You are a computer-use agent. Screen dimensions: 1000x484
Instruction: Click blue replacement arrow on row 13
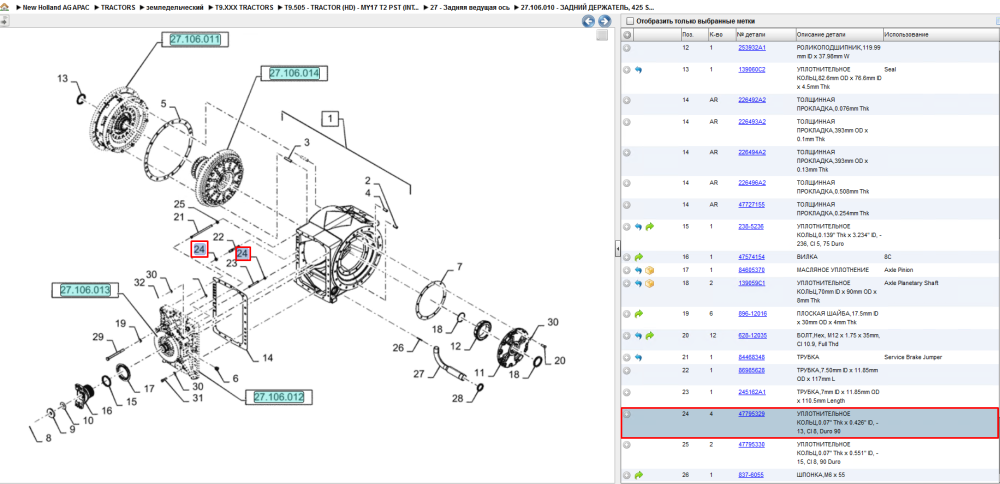click(x=639, y=69)
